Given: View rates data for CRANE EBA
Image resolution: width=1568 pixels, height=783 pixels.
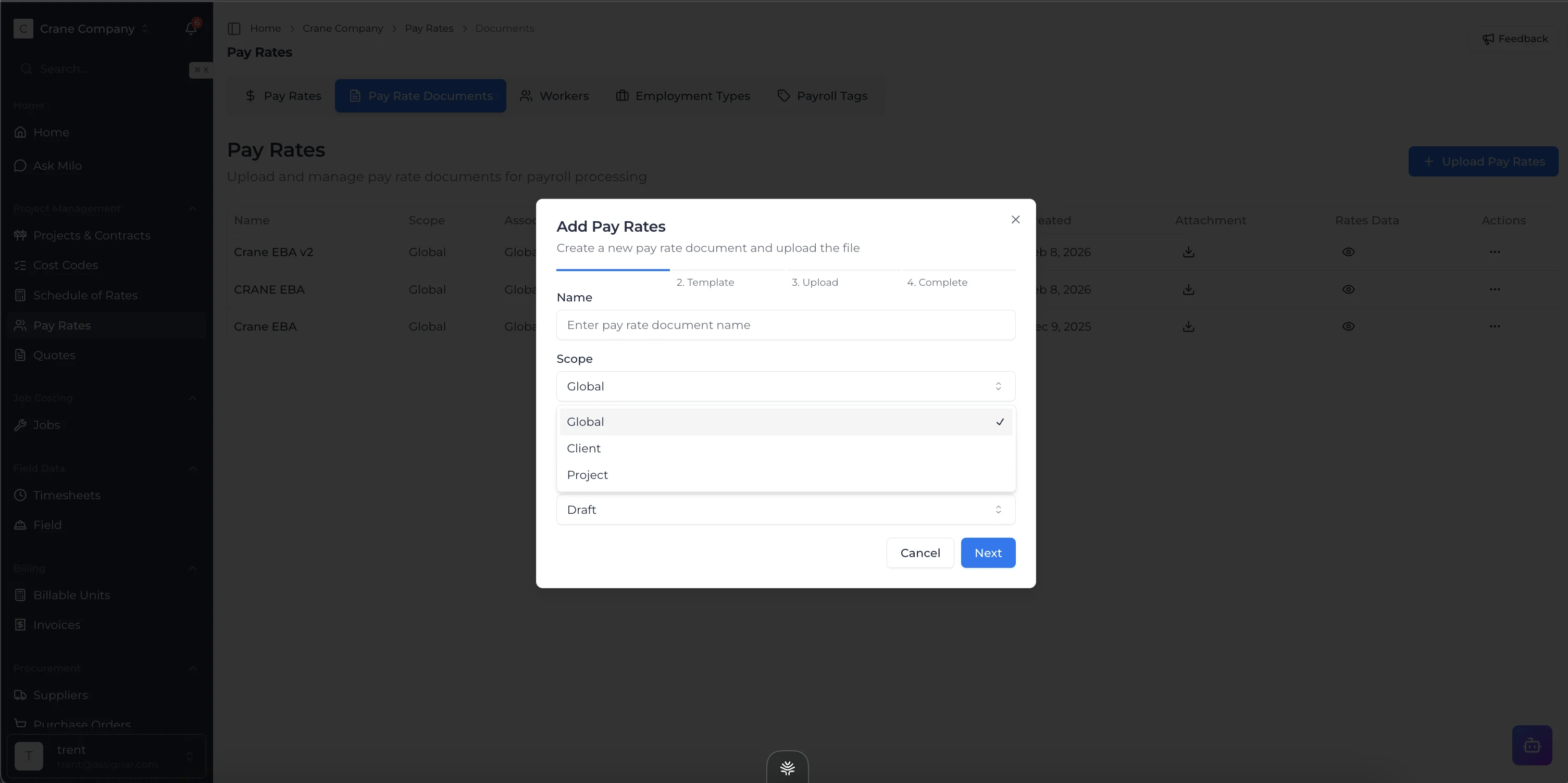Looking at the screenshot, I should pyautogui.click(x=1348, y=289).
